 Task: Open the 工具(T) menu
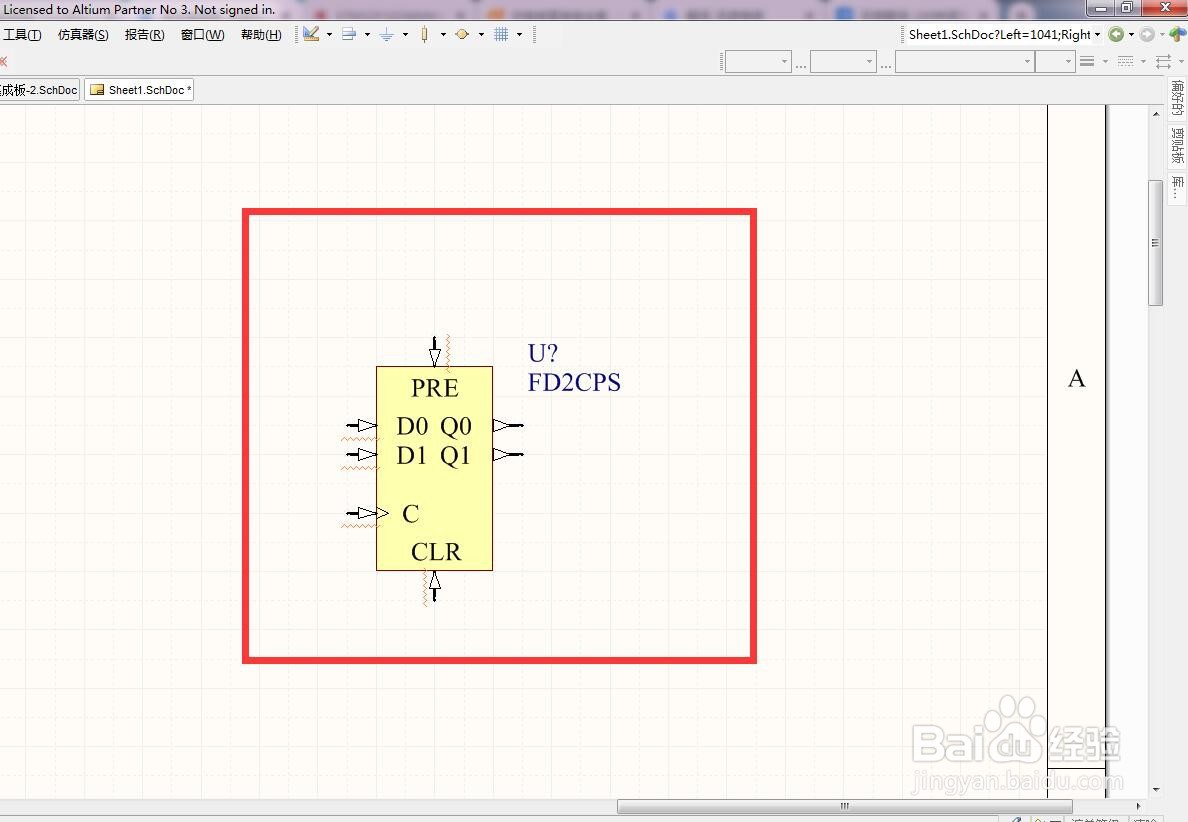tap(22, 34)
